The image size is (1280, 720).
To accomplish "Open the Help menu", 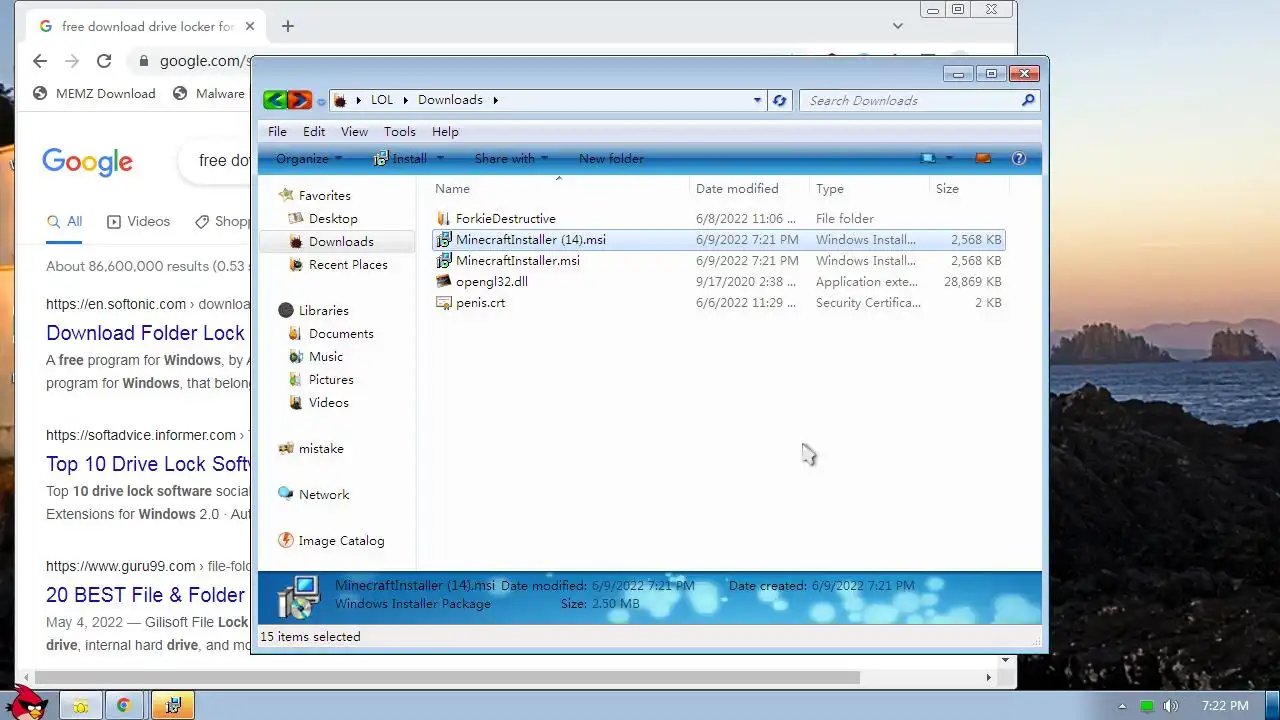I will click(445, 131).
